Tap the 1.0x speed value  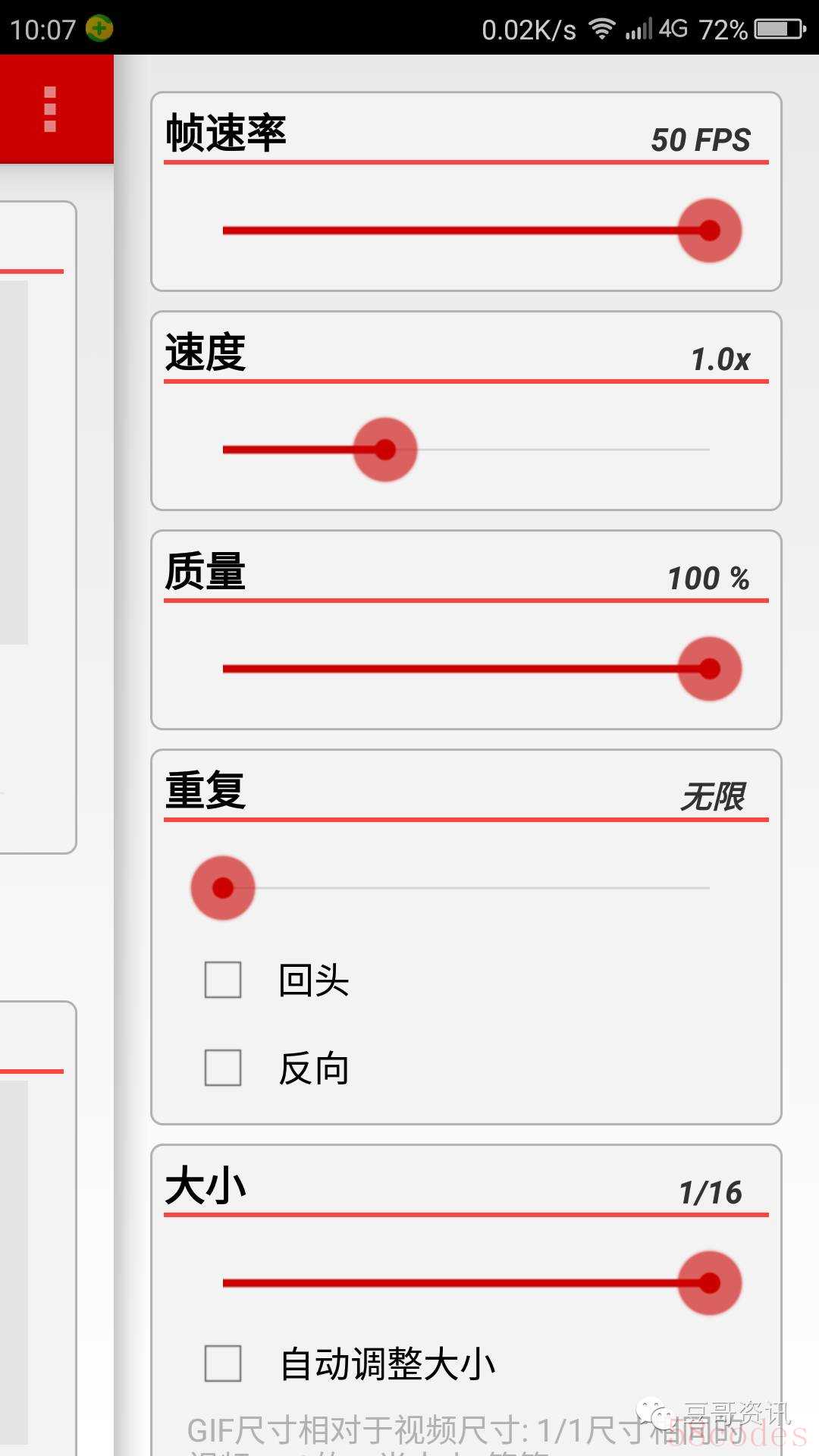coord(720,359)
